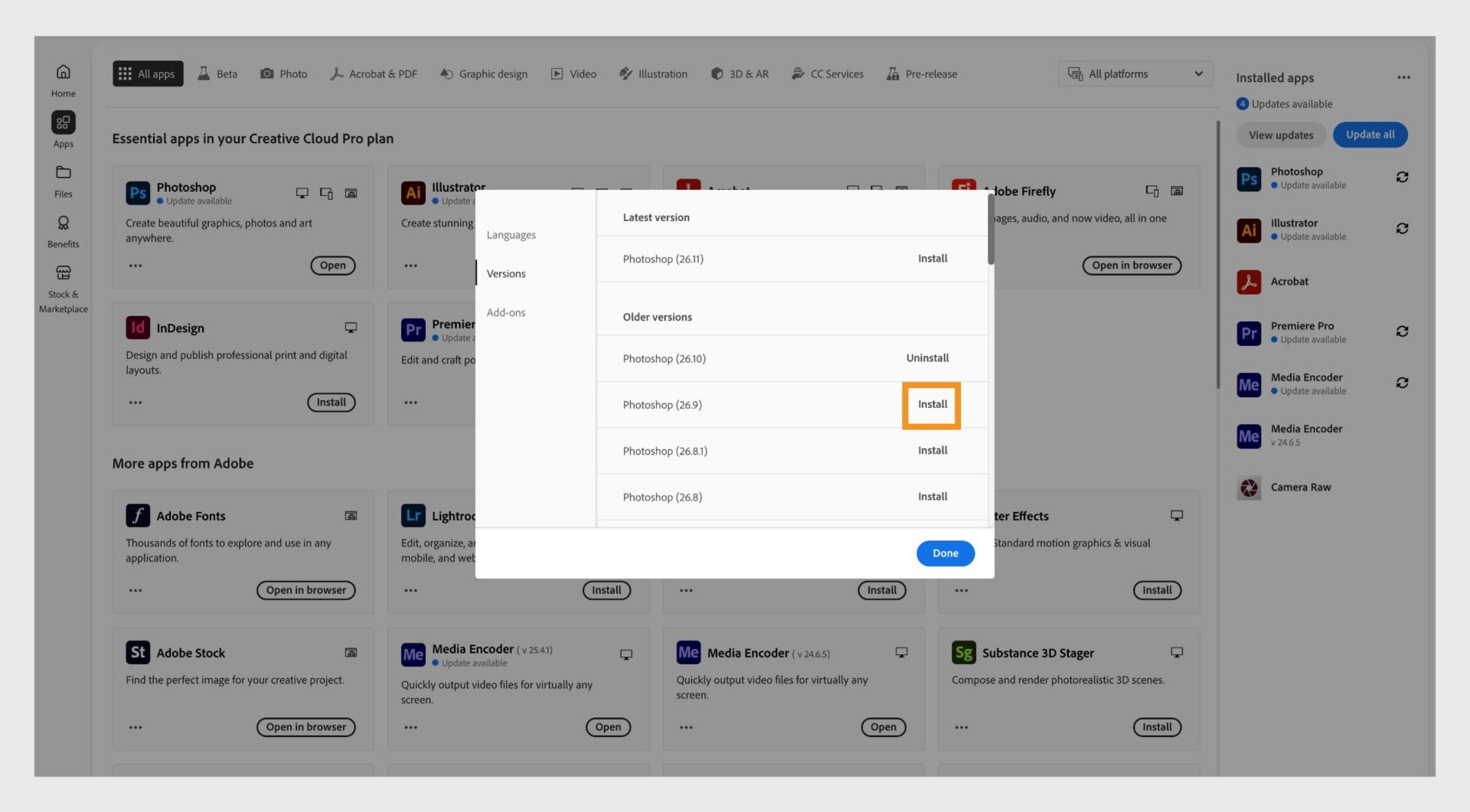Switch to the Illustration tab
The width and height of the screenshot is (1470, 812).
tap(653, 74)
